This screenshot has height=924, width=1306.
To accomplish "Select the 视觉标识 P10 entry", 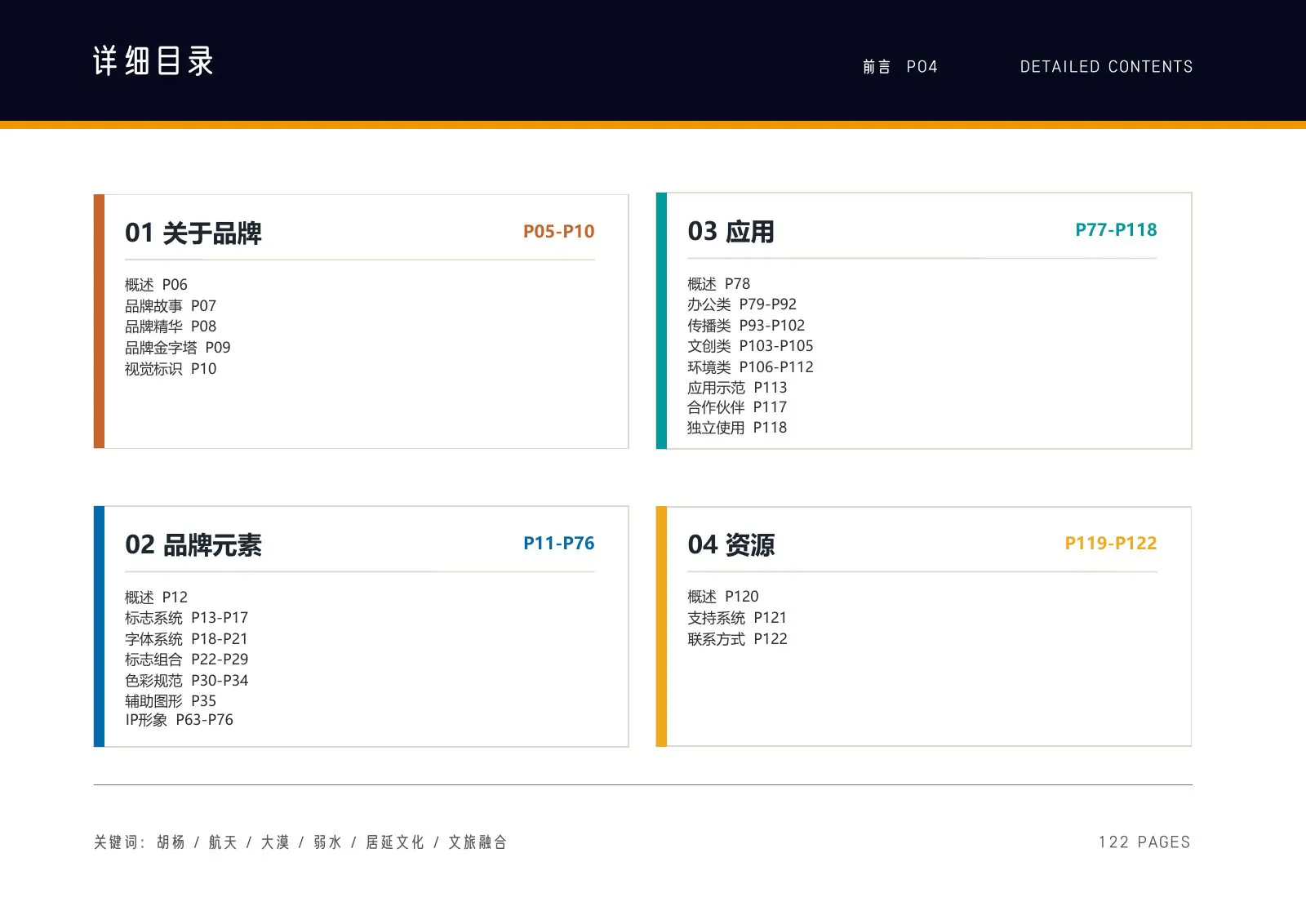I will (x=171, y=369).
